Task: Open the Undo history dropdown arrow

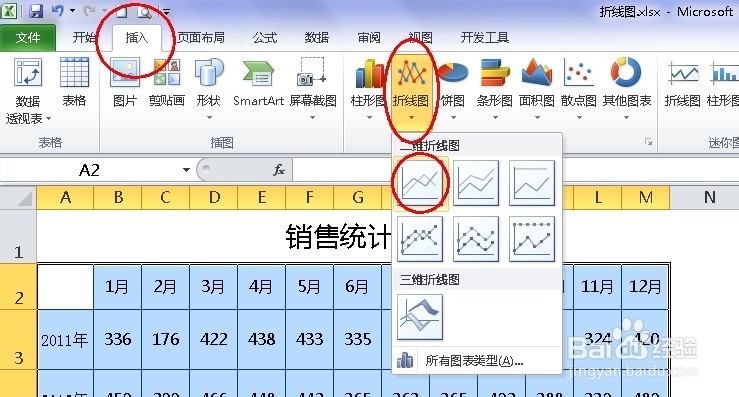Action: point(72,10)
